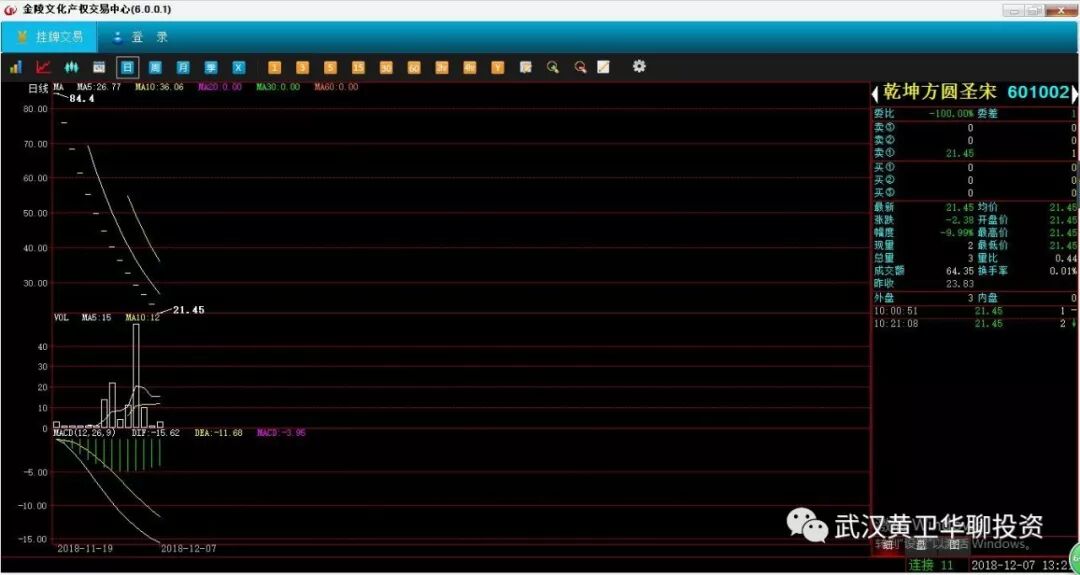Select the 15-minute interval button

click(x=358, y=67)
